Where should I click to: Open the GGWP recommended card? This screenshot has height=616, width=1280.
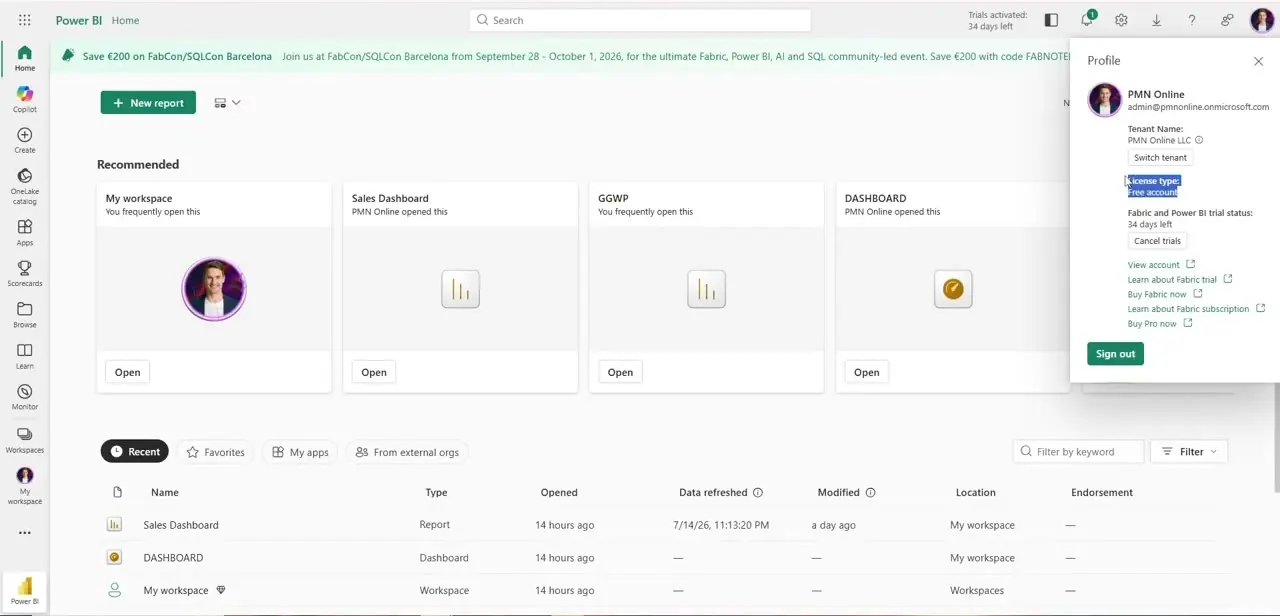tap(620, 372)
